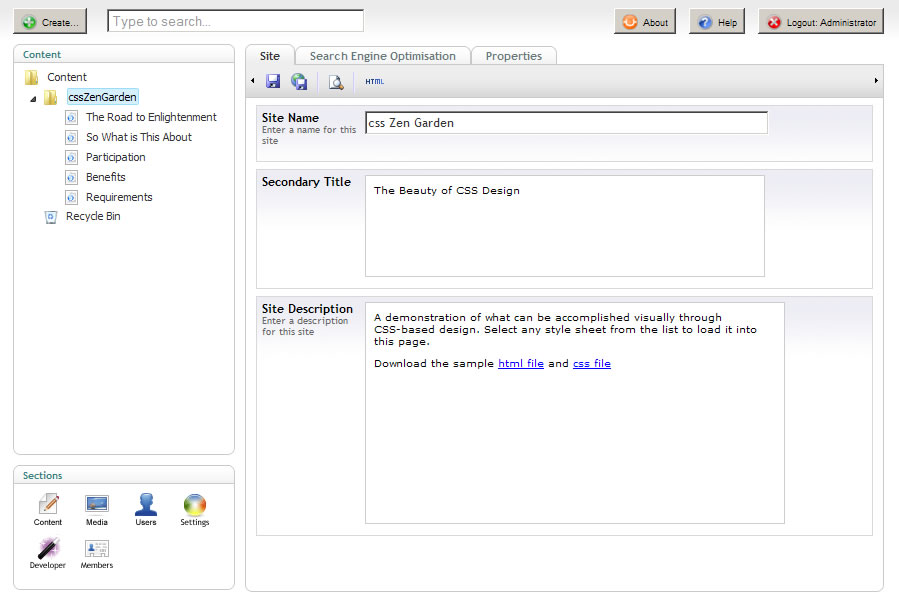
Task: Click the Preview magnifier page icon
Action: 336,82
